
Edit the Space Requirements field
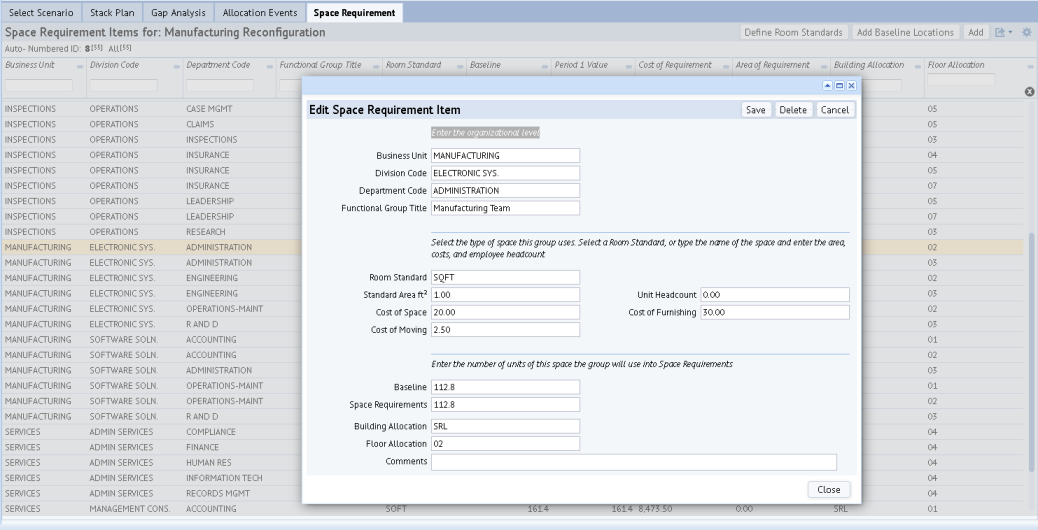505,404
